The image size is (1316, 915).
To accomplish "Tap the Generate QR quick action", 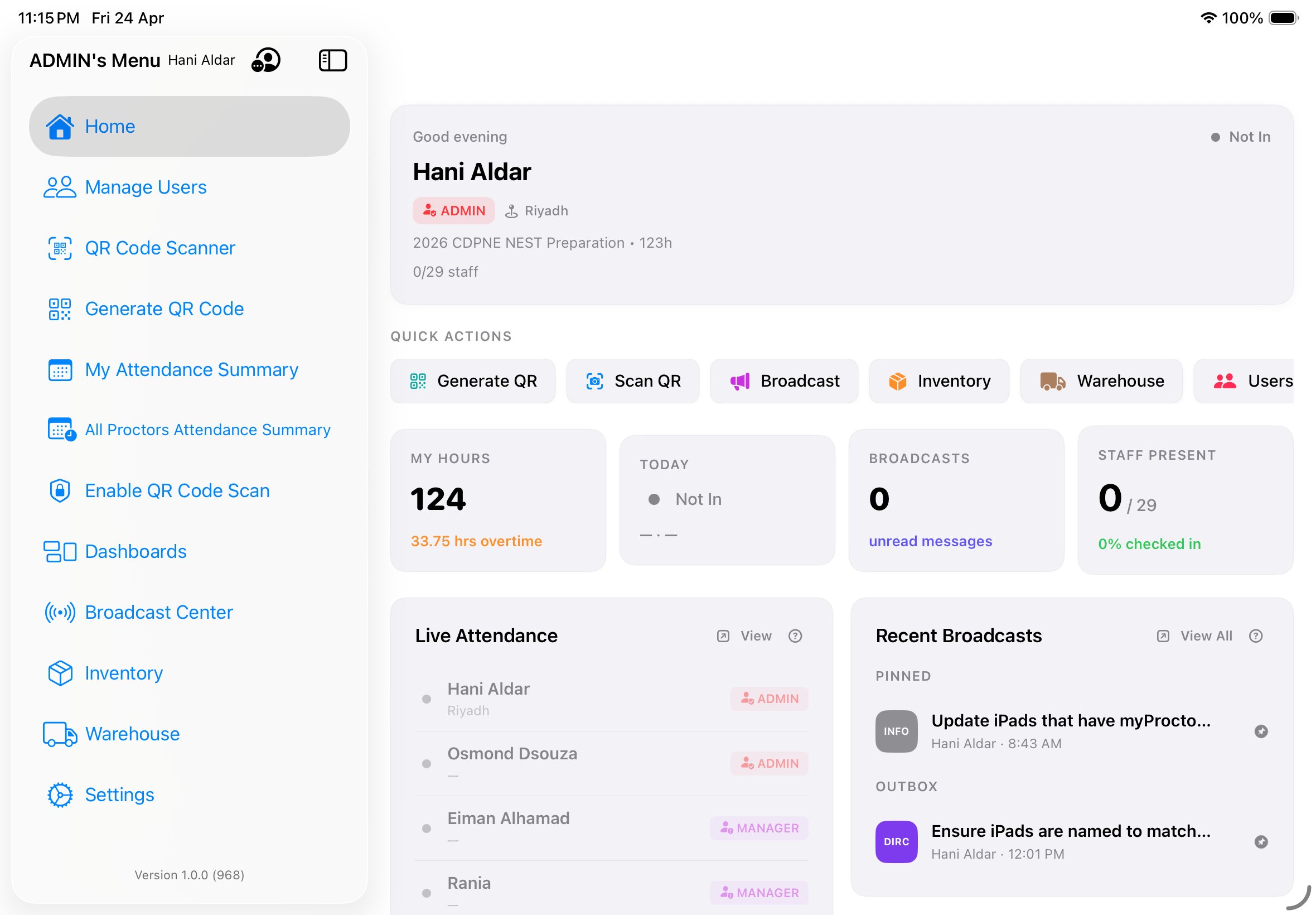I will pos(473,381).
